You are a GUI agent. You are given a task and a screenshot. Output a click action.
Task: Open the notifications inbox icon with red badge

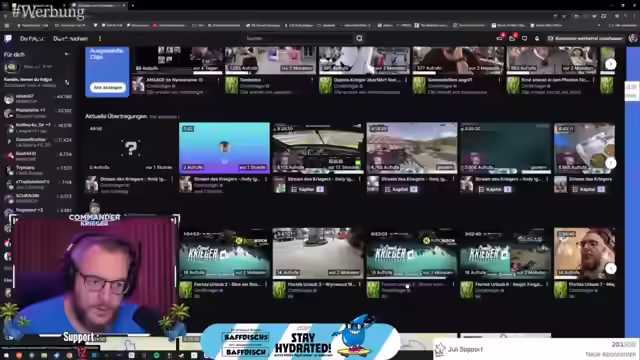(x=512, y=38)
